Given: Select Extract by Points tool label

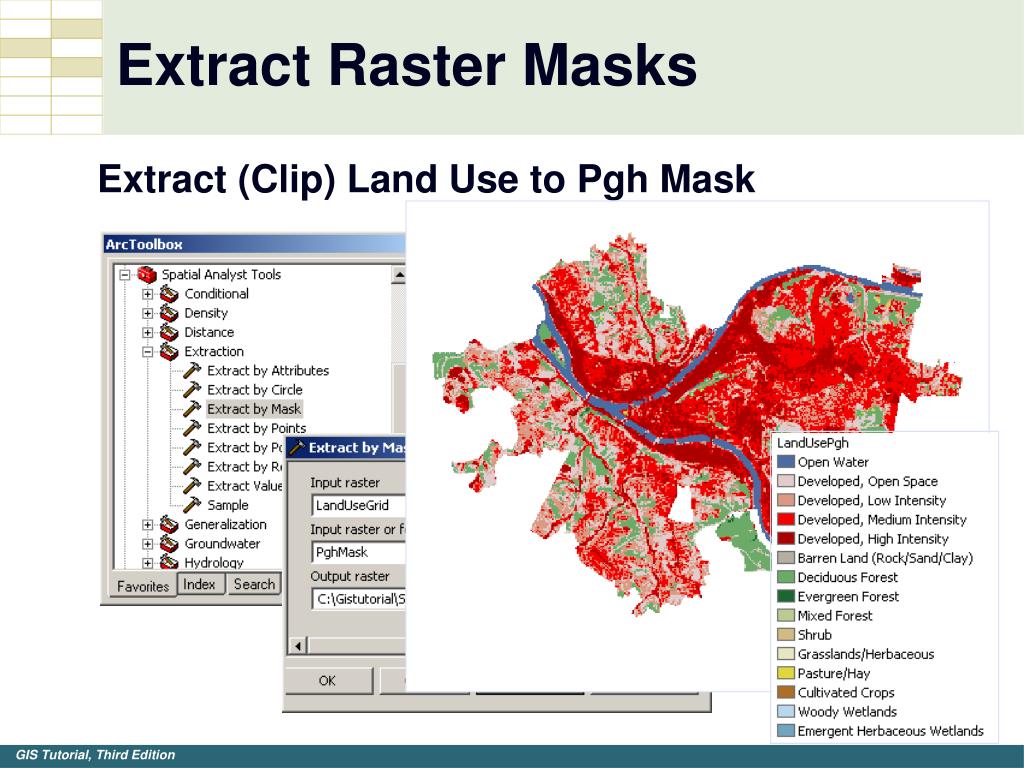Looking at the screenshot, I should pos(256,428).
